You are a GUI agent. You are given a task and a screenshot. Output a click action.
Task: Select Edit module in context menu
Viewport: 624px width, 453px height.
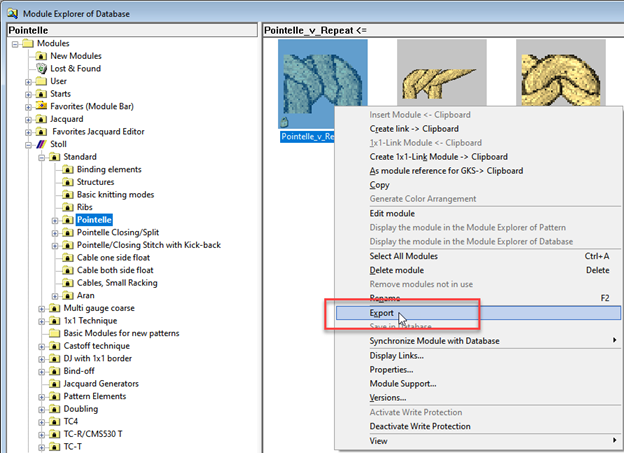(393, 213)
